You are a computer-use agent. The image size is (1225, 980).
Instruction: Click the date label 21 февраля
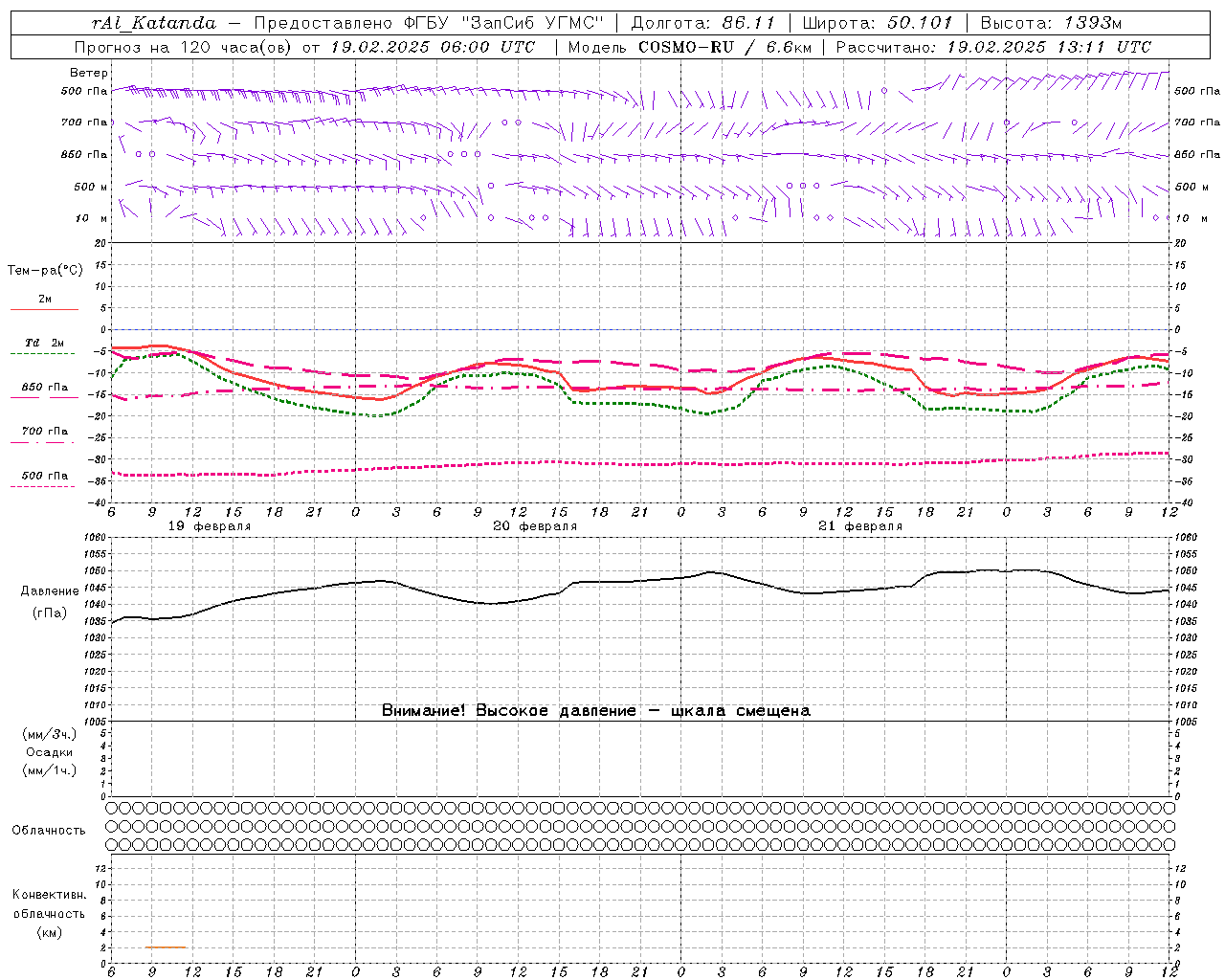click(860, 526)
